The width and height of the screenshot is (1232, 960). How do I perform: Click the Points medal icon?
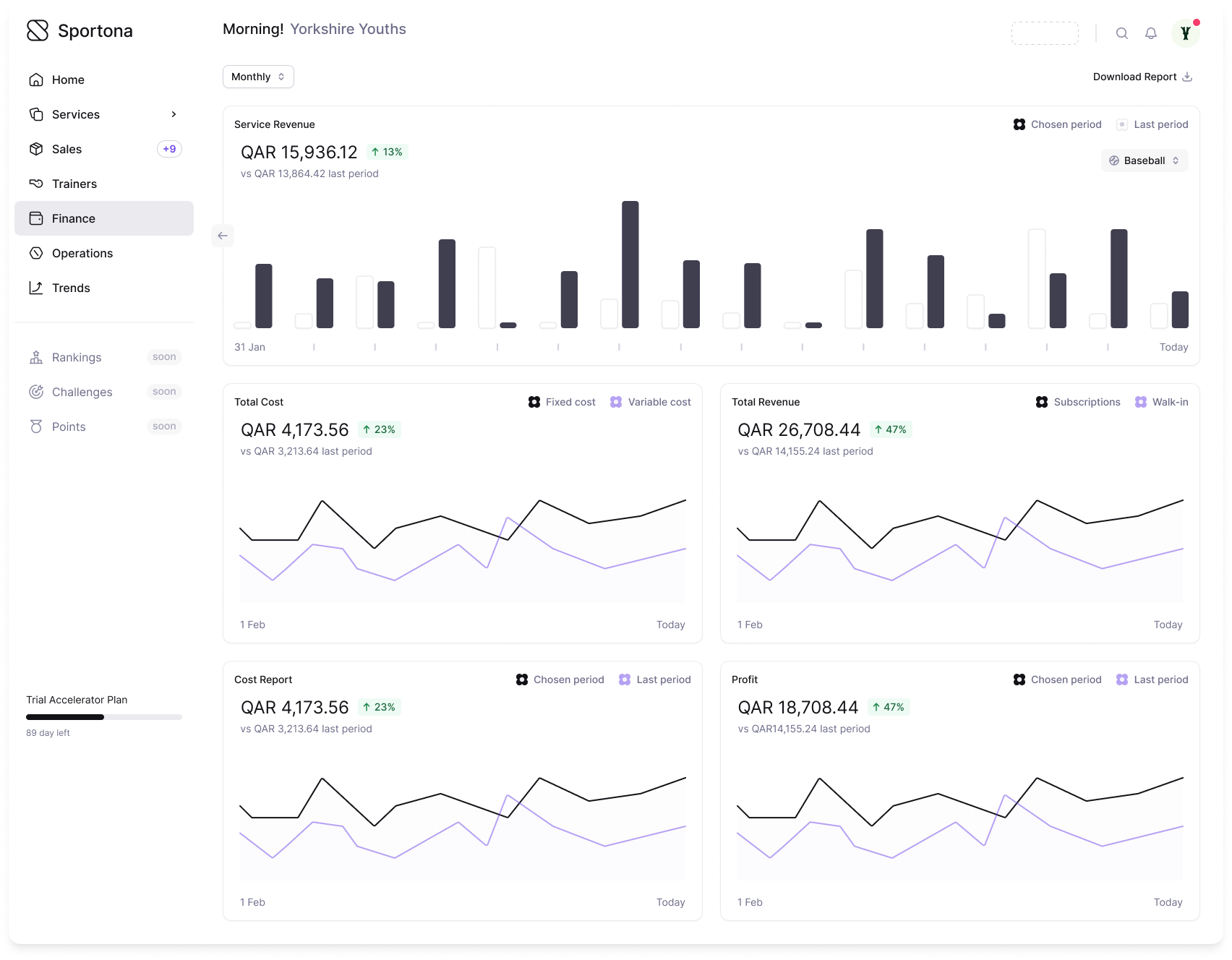pos(36,427)
